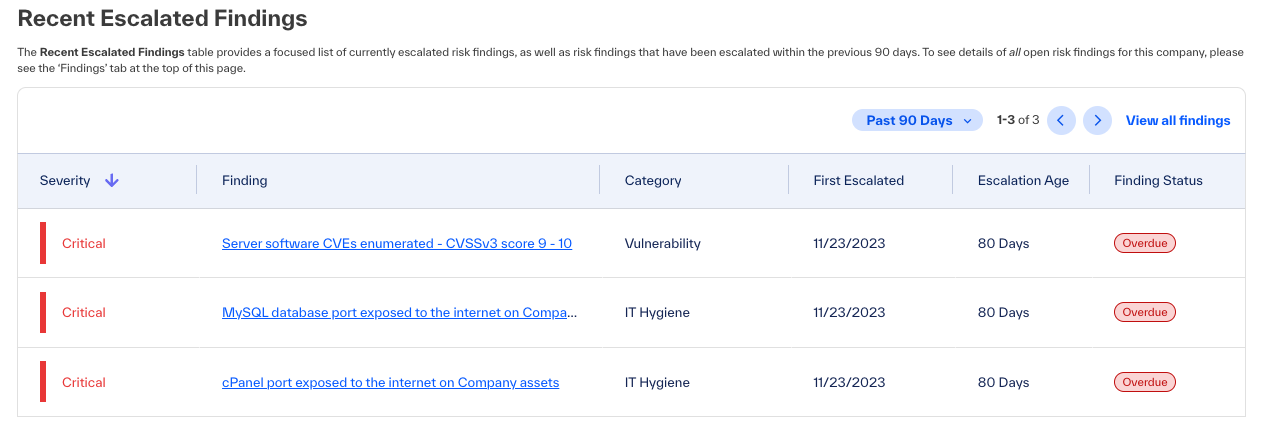Click Overdue badge on cPanel row
Screen dimensions: 1261x430
point(1145,383)
